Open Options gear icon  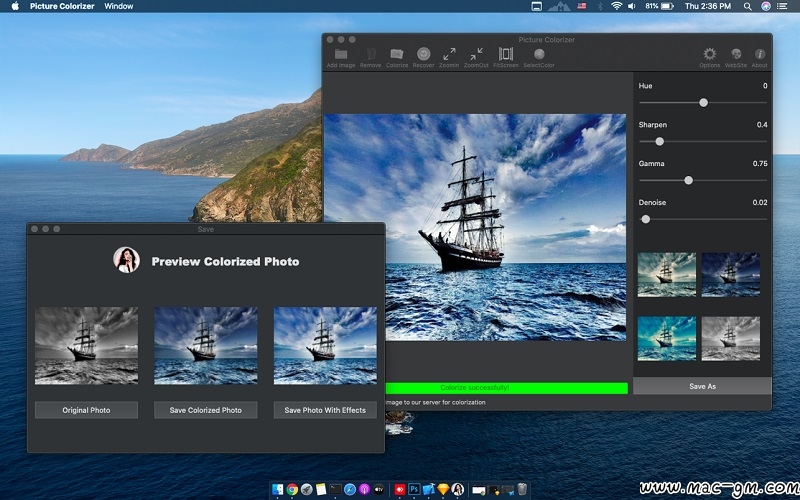tap(710, 54)
